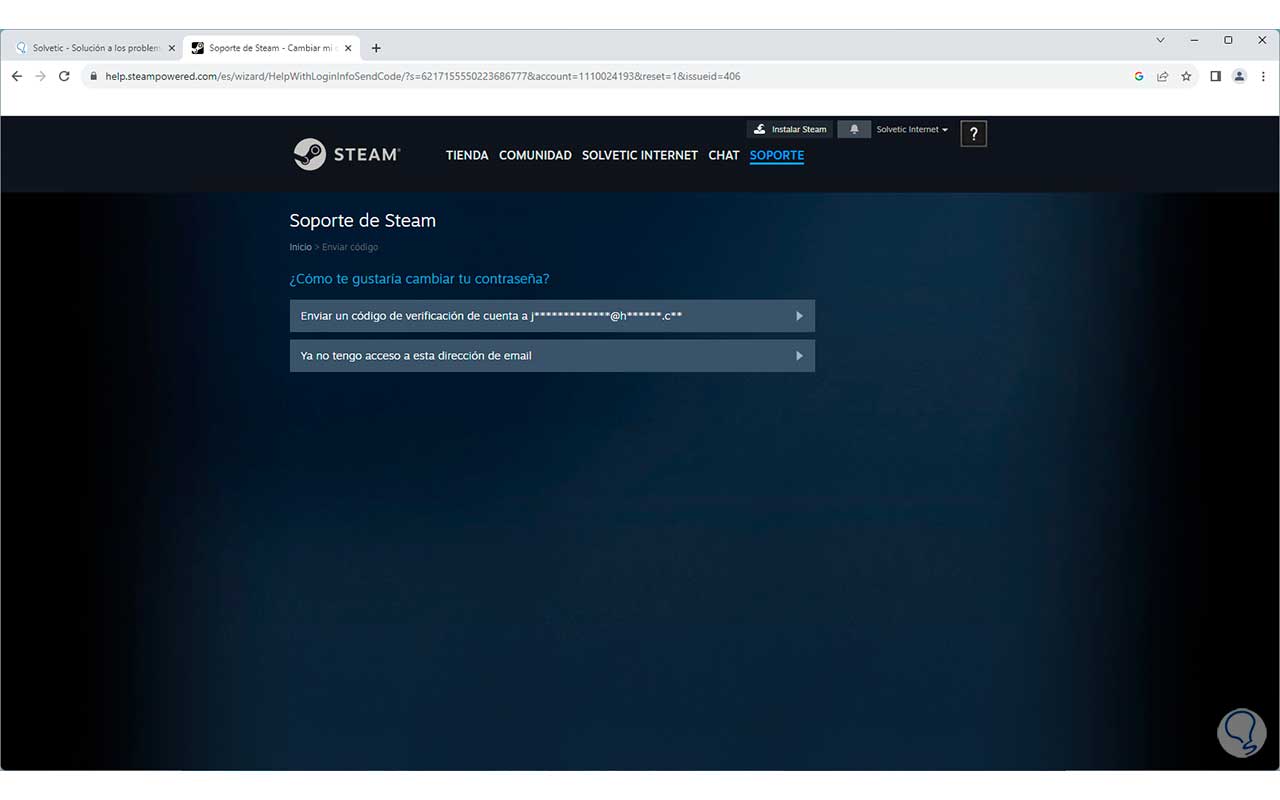Open the TIENDA menu
This screenshot has width=1280, height=800.
click(x=467, y=155)
